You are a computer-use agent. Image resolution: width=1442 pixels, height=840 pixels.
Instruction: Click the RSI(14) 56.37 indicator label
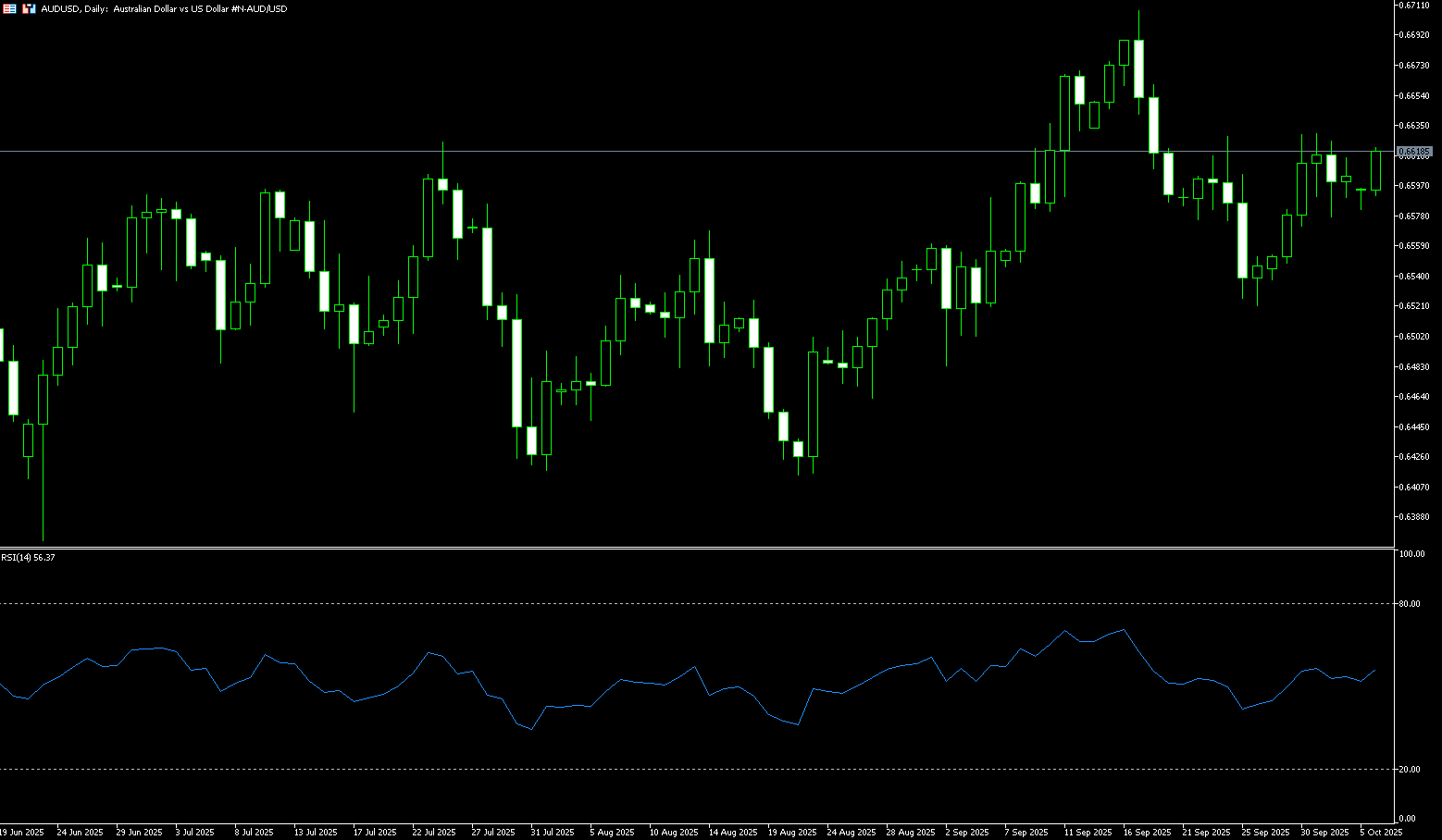point(28,558)
